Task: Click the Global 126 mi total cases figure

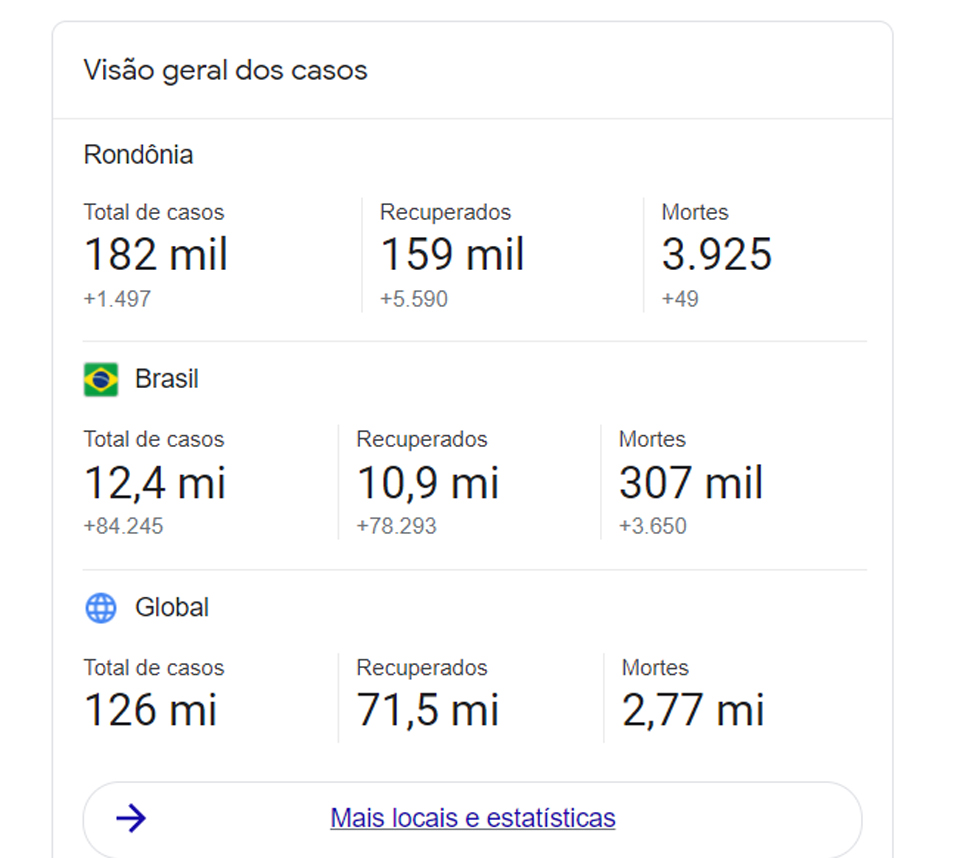Action: [151, 711]
